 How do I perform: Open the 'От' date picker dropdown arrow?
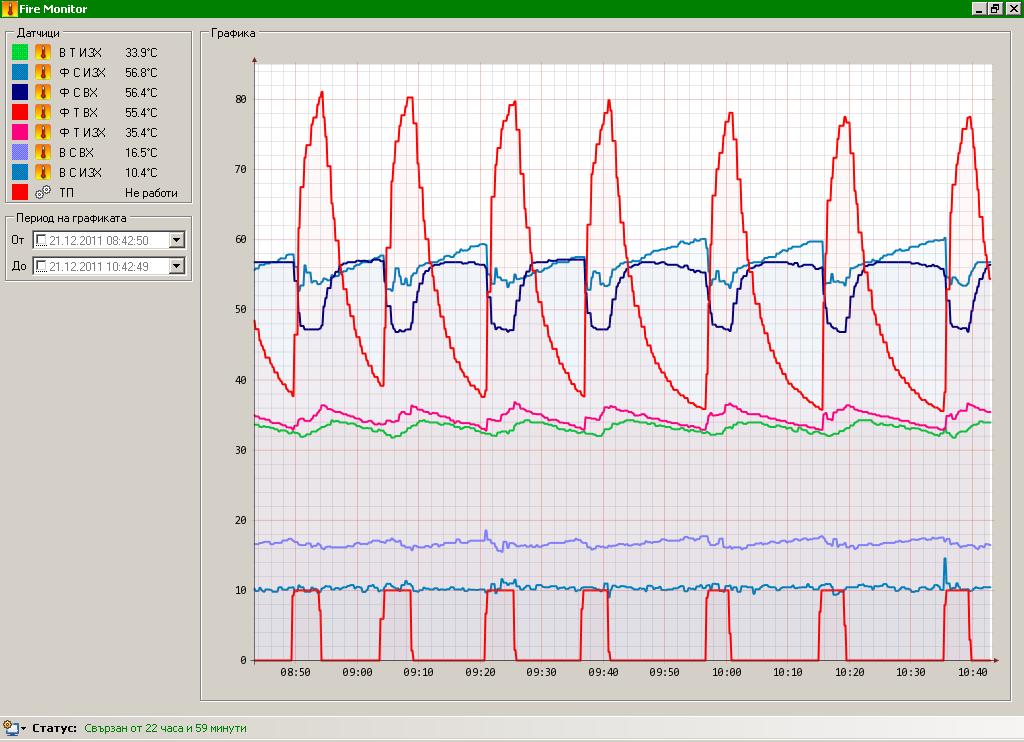click(177, 240)
